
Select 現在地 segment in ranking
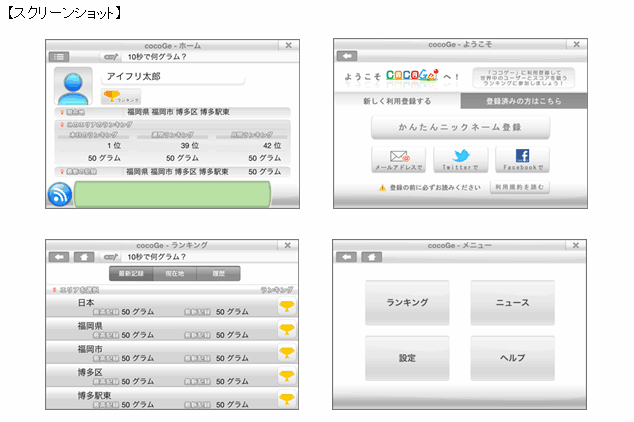pyautogui.click(x=175, y=274)
